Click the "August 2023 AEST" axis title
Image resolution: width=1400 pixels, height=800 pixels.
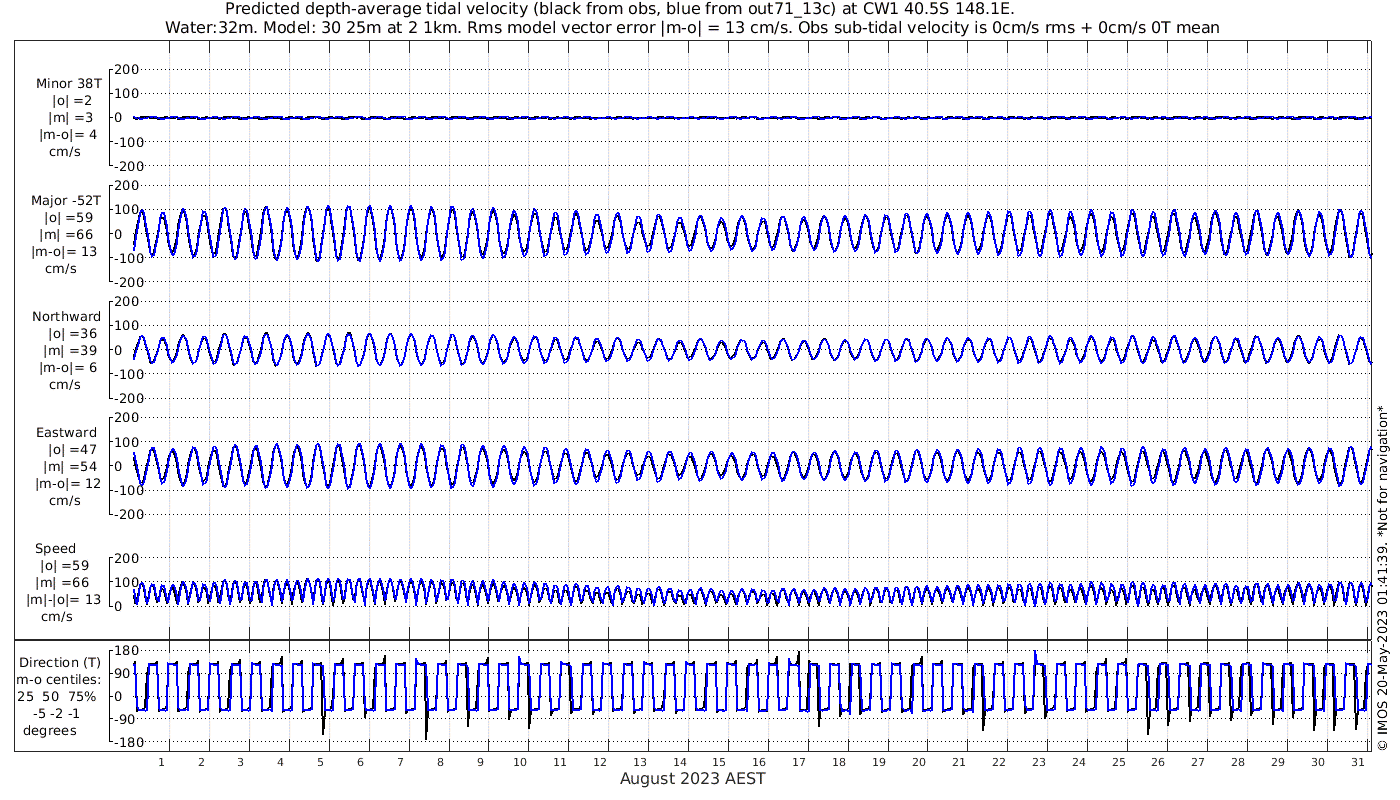tap(692, 779)
